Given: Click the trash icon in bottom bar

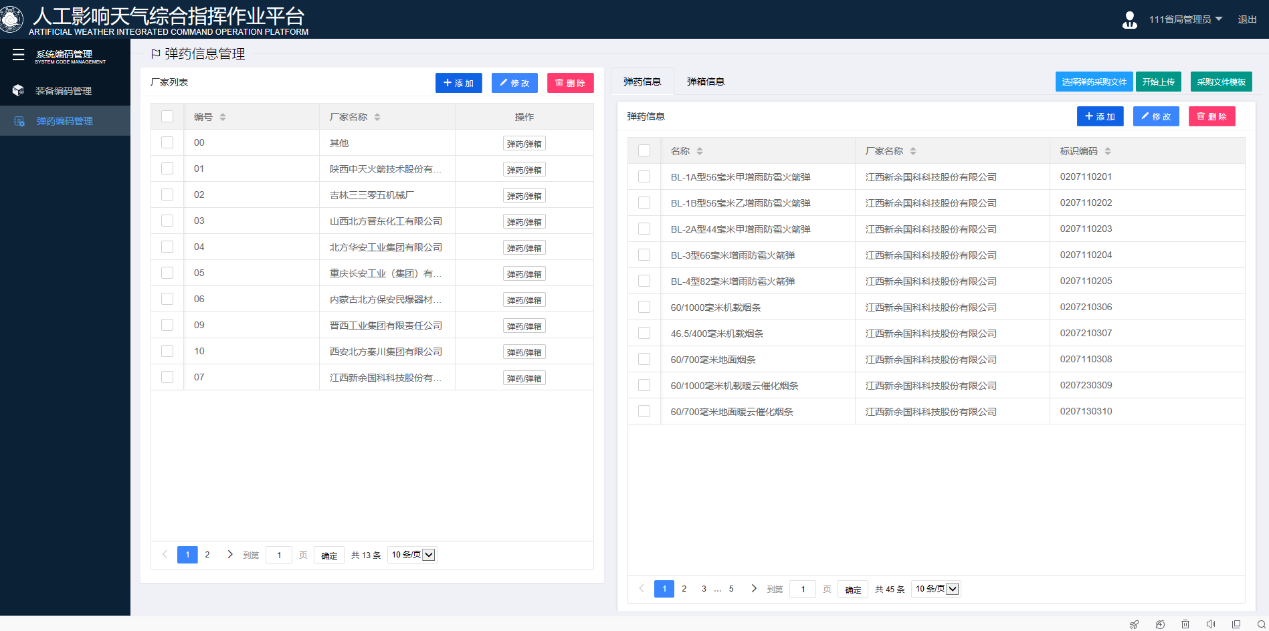Looking at the screenshot, I should tap(1185, 624).
